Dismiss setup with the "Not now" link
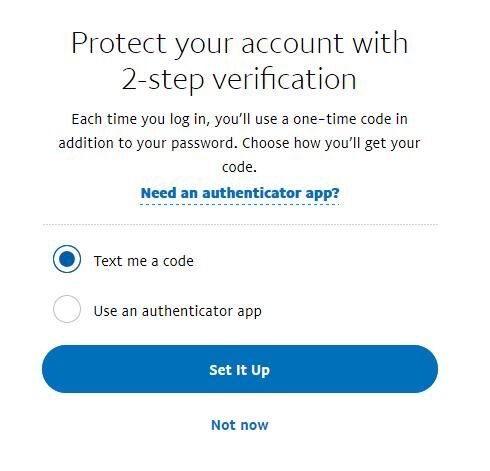490x471 pixels. pyautogui.click(x=240, y=425)
